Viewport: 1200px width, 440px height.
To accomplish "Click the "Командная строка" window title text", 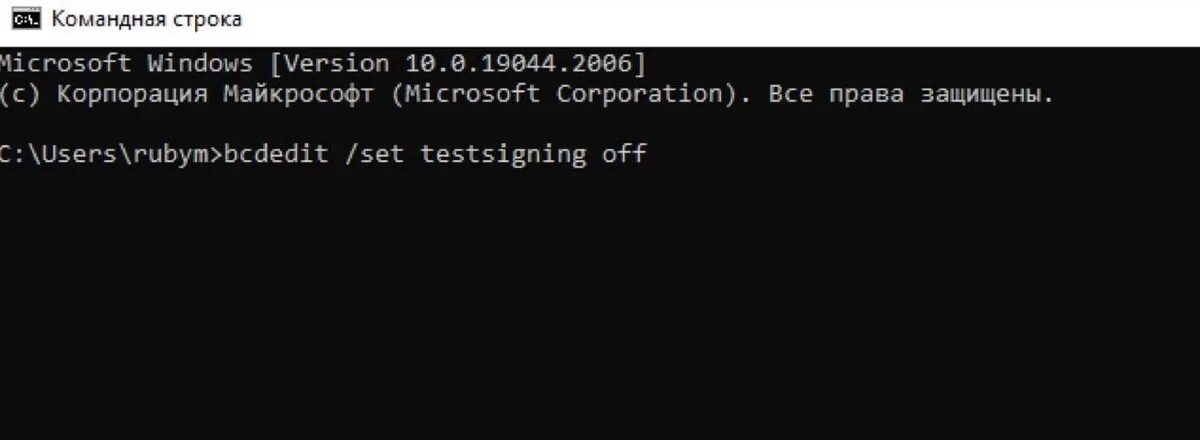I will [x=145, y=19].
